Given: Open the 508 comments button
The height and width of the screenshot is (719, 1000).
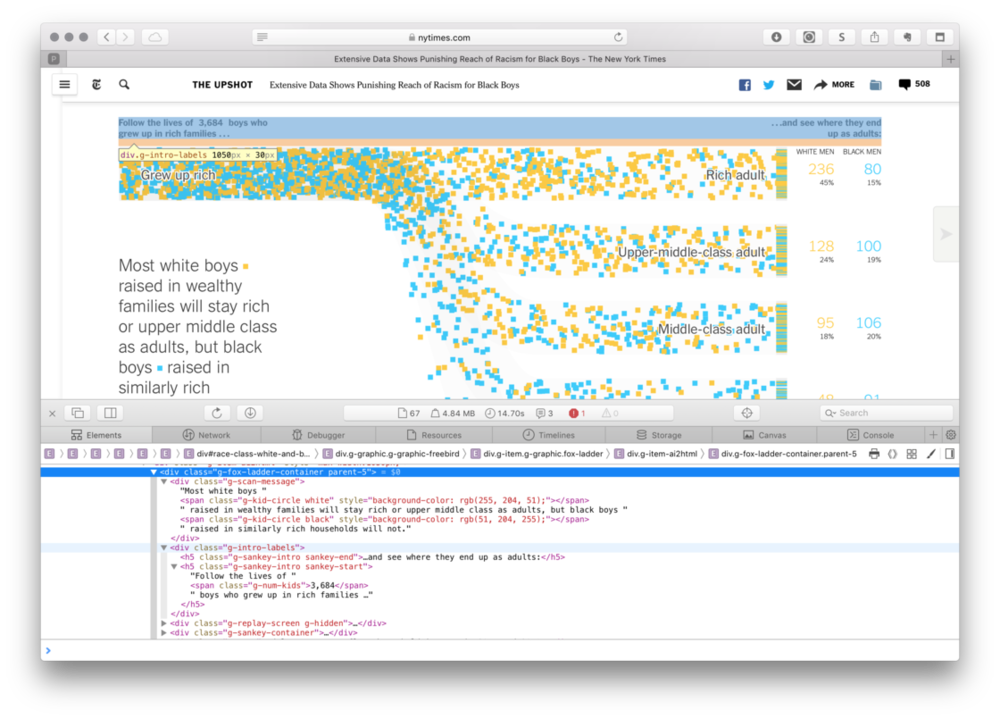Looking at the screenshot, I should tap(914, 84).
